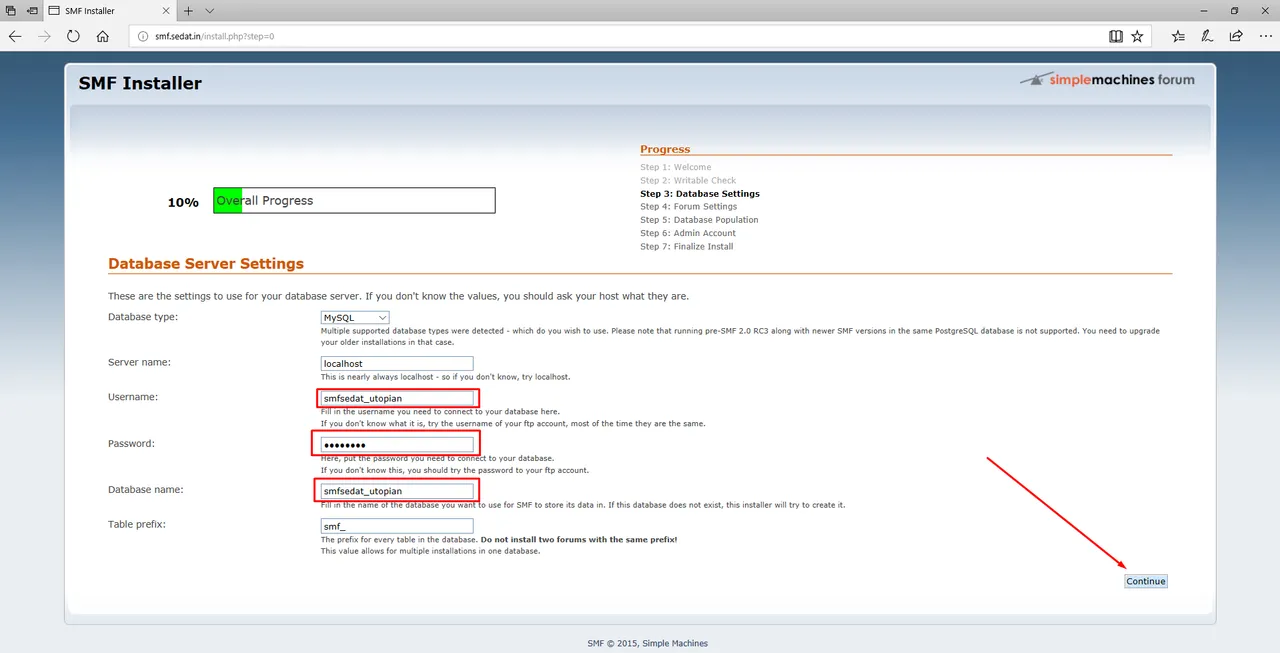Click the Server name input field
This screenshot has height=653, width=1280.
click(397, 364)
